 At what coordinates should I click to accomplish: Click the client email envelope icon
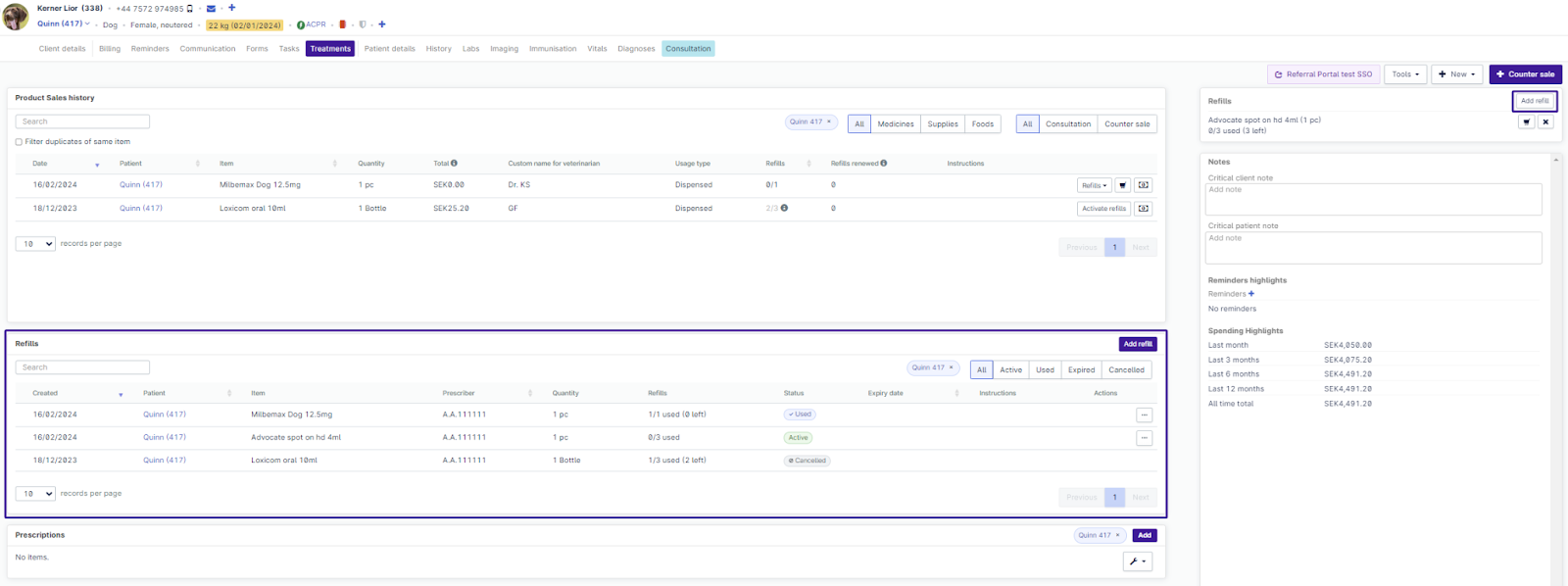tap(211, 9)
